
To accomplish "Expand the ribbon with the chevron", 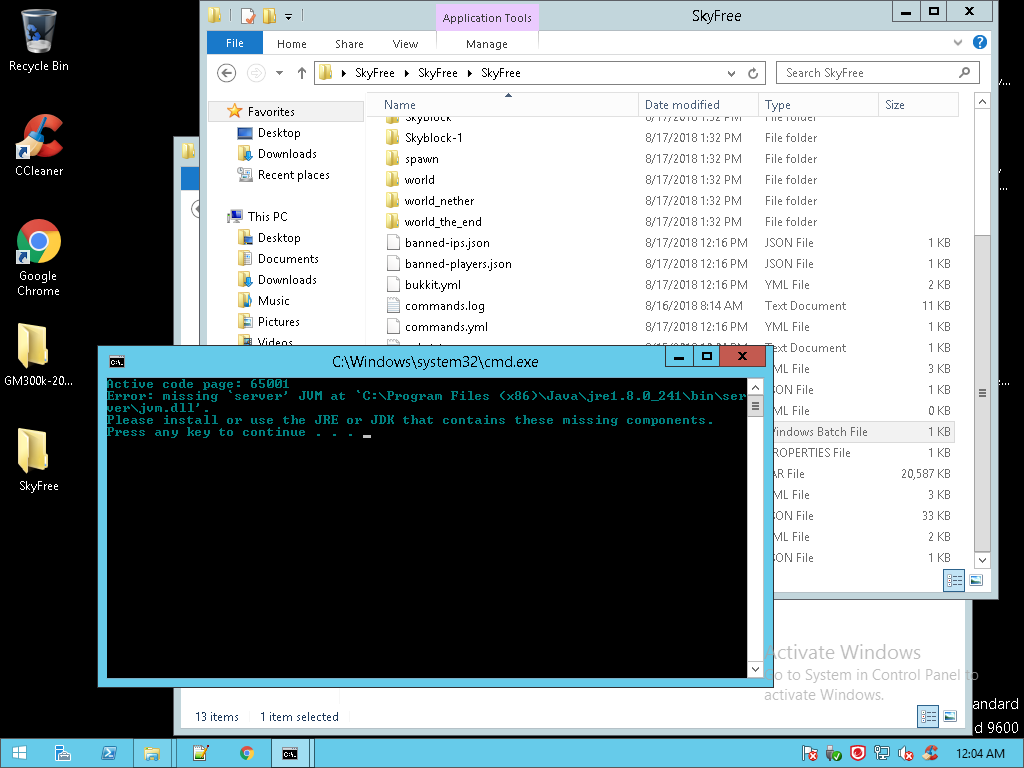I will pyautogui.click(x=960, y=43).
